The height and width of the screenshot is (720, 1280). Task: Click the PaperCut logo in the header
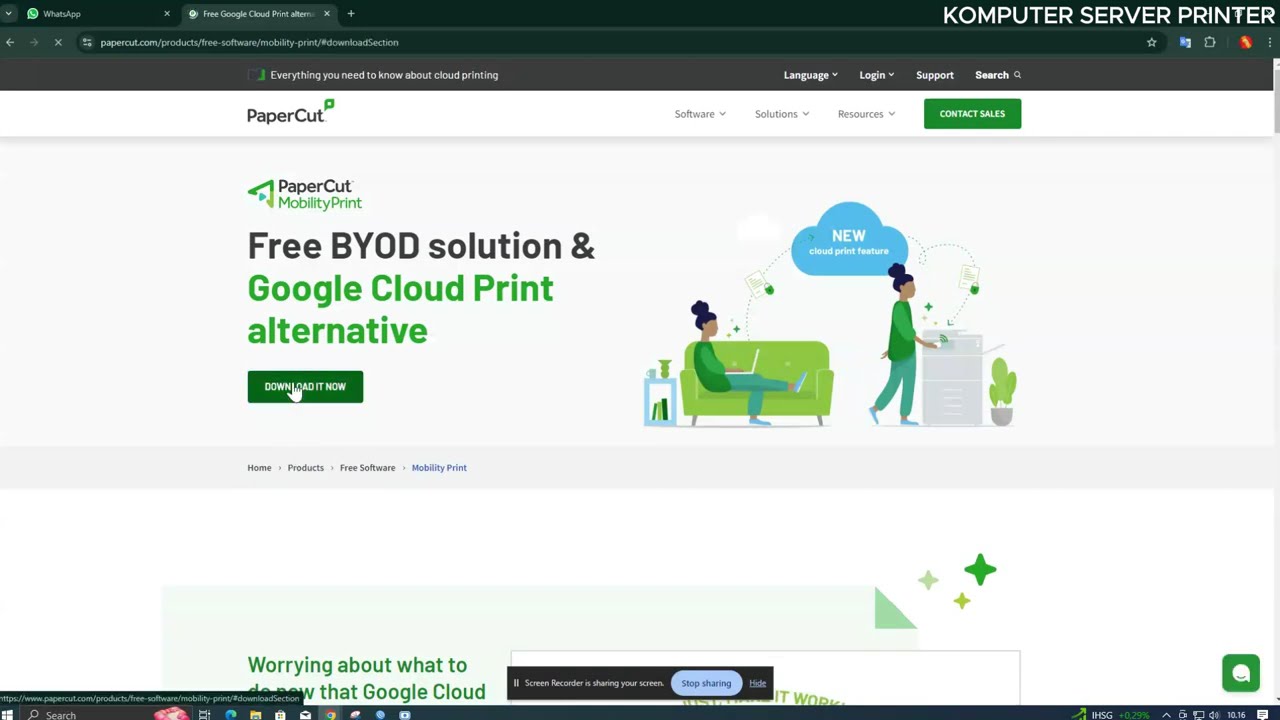pyautogui.click(x=290, y=112)
